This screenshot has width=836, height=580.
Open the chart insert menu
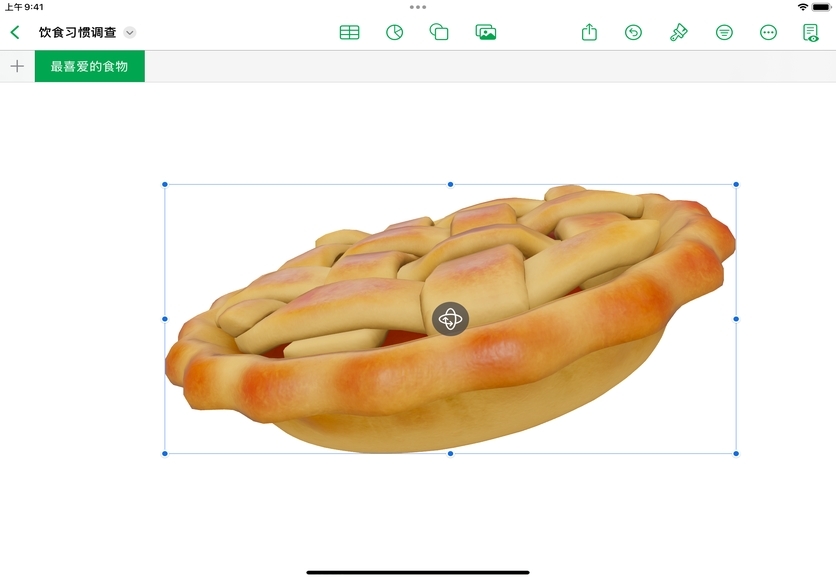pos(394,32)
